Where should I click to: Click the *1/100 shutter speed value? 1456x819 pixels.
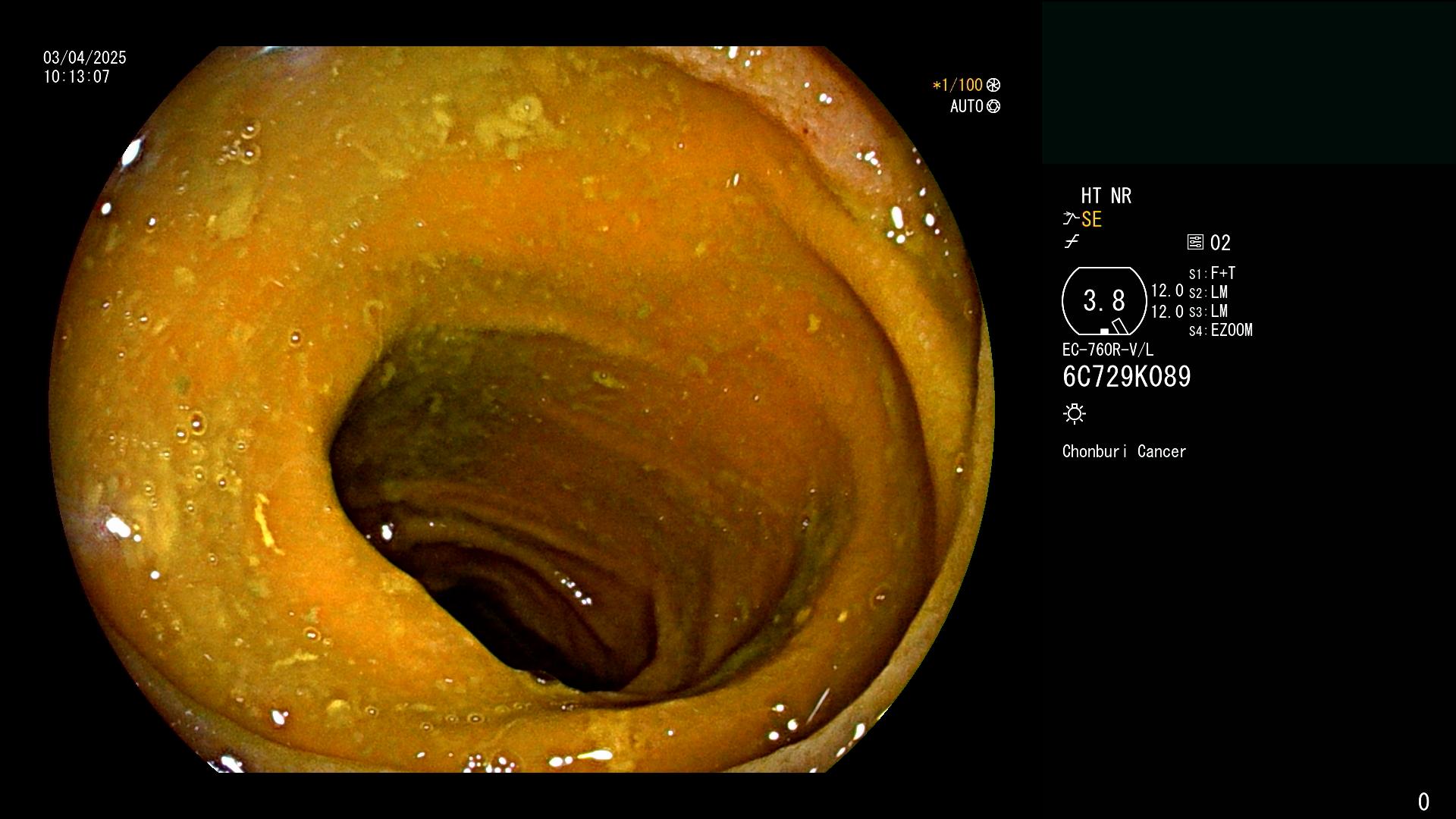(957, 85)
